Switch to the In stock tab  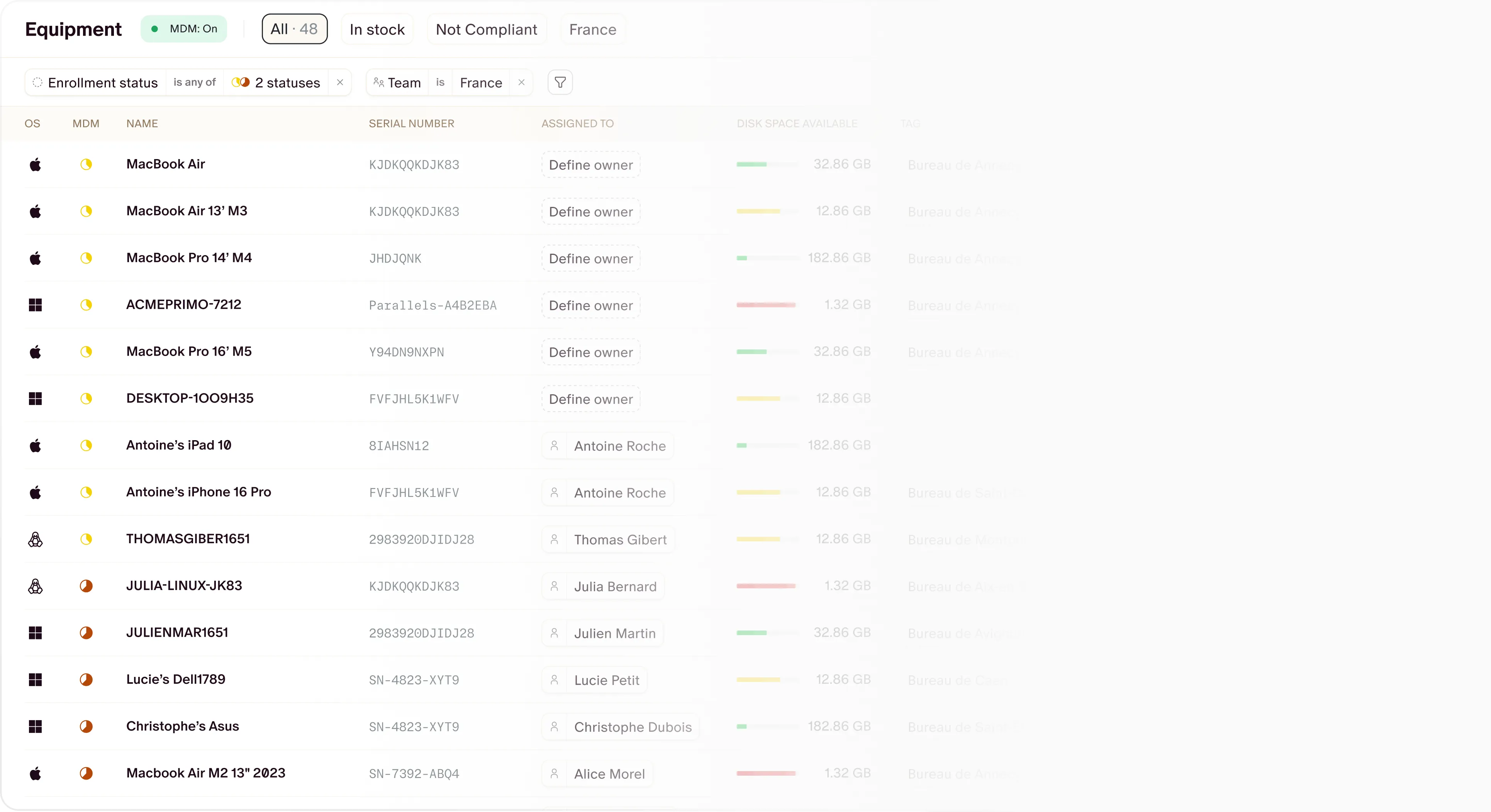[x=377, y=29]
